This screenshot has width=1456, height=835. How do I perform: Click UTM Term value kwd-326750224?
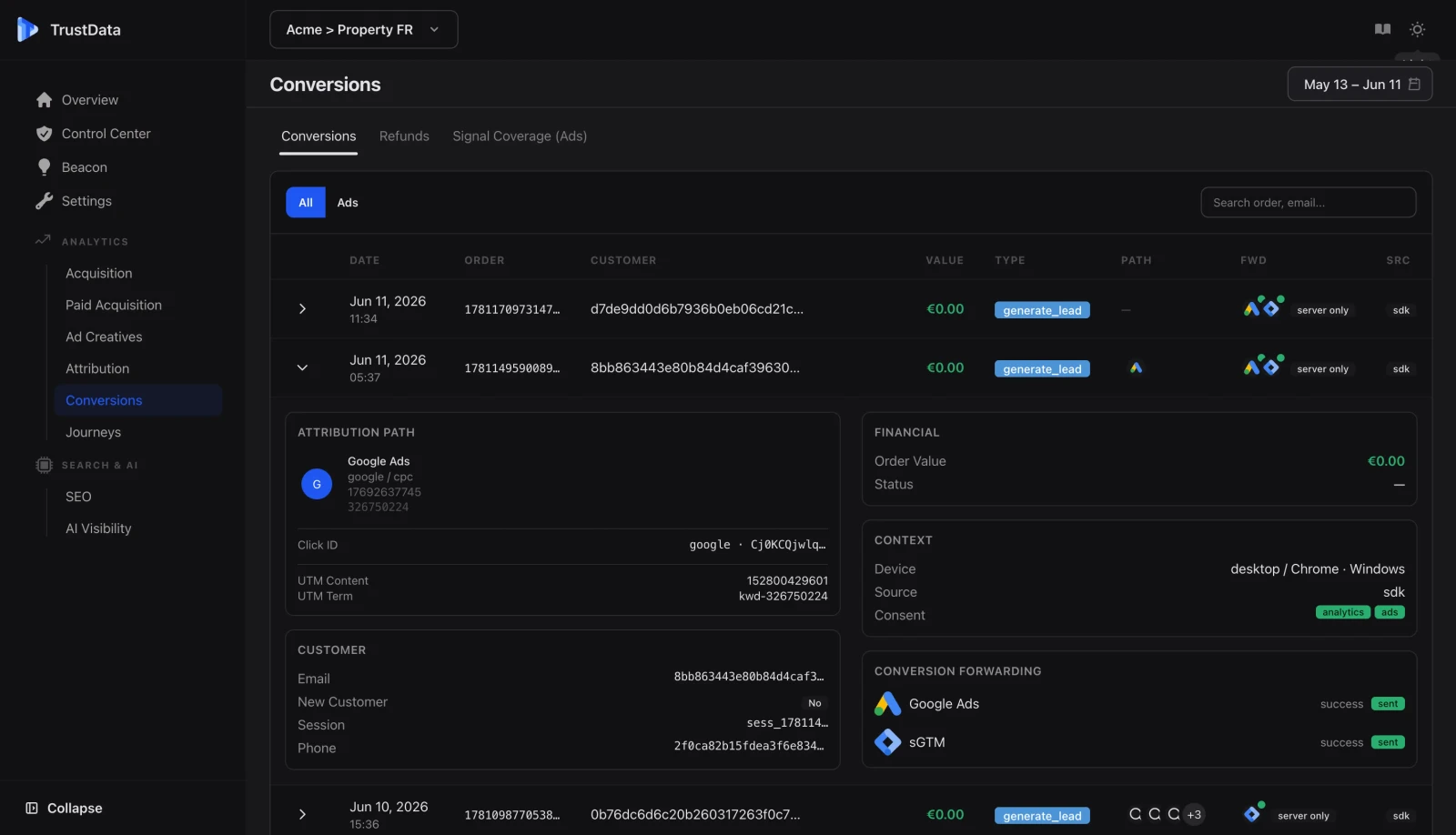pos(783,597)
